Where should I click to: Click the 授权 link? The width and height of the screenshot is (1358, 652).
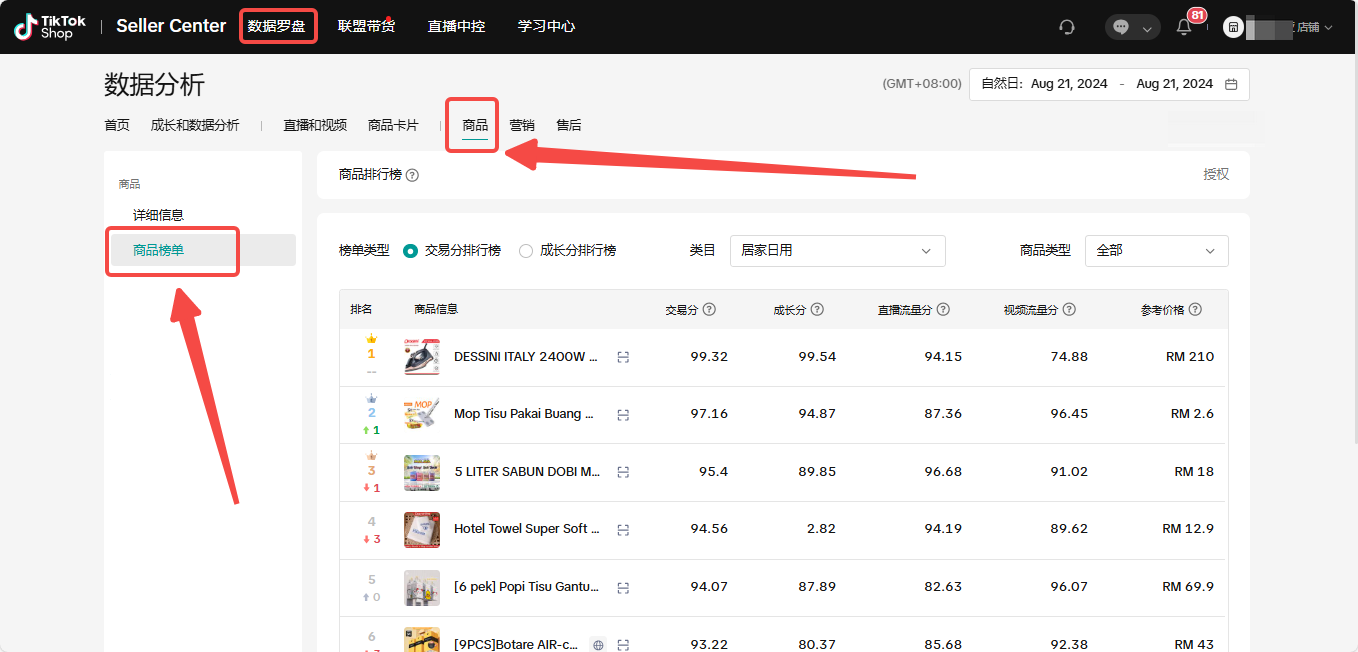(x=1215, y=174)
